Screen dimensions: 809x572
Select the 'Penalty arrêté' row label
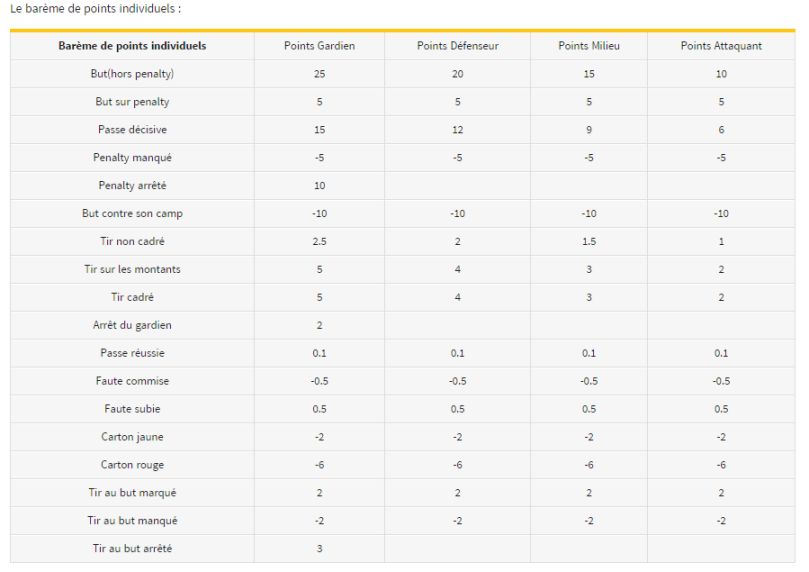[x=132, y=185]
